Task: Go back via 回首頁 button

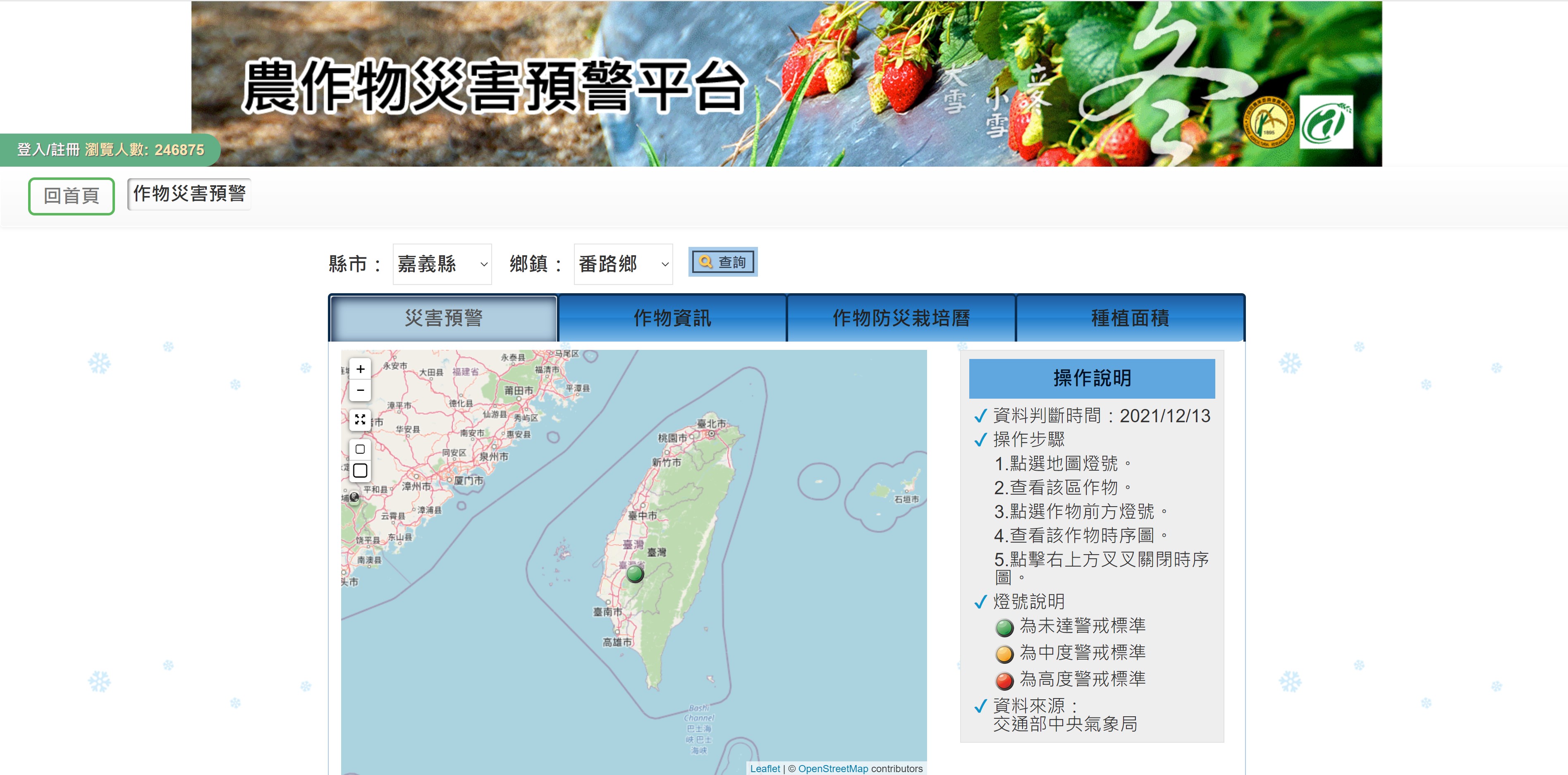Action: (71, 196)
